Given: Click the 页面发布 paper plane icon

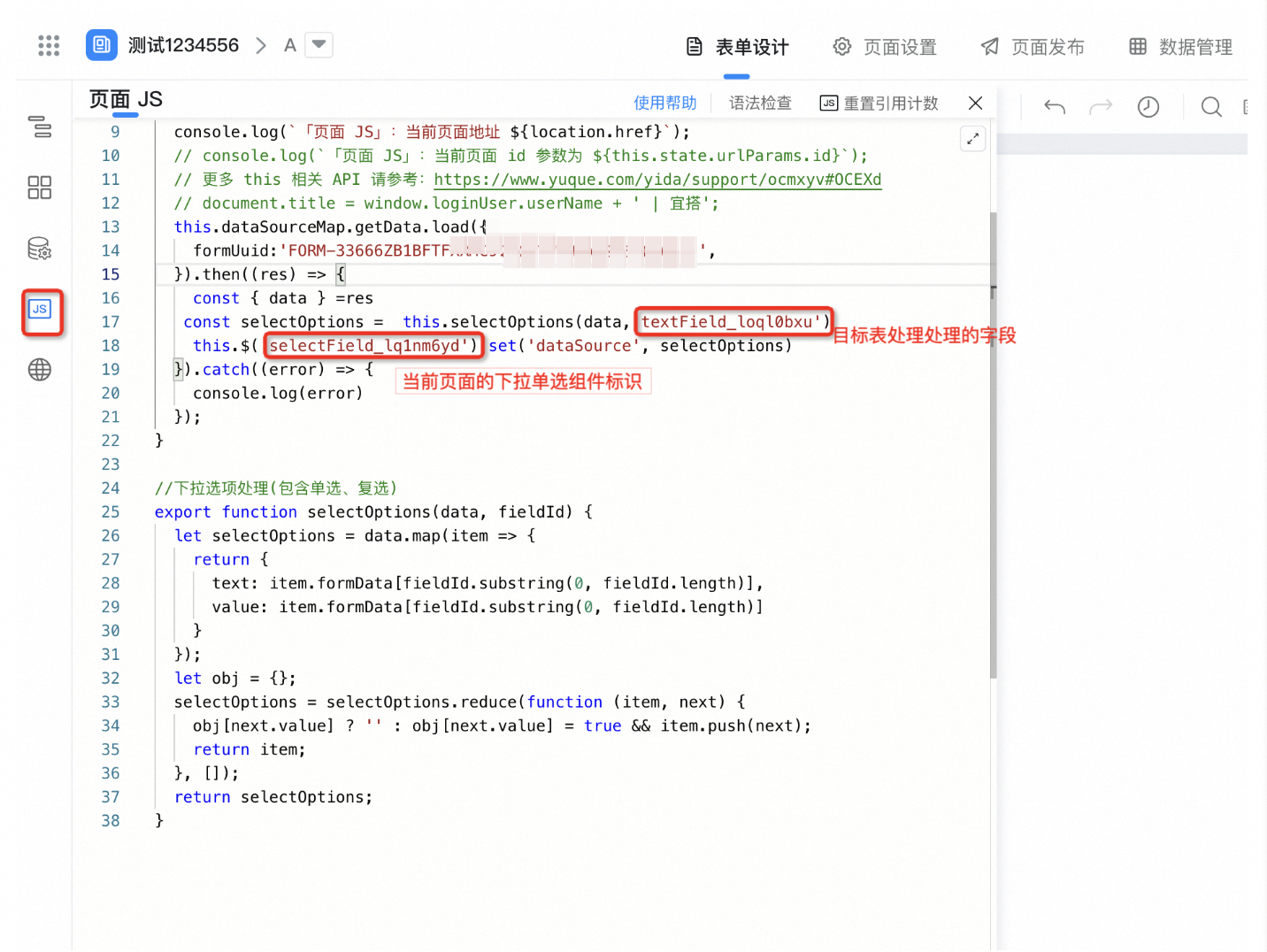Looking at the screenshot, I should pyautogui.click(x=990, y=47).
